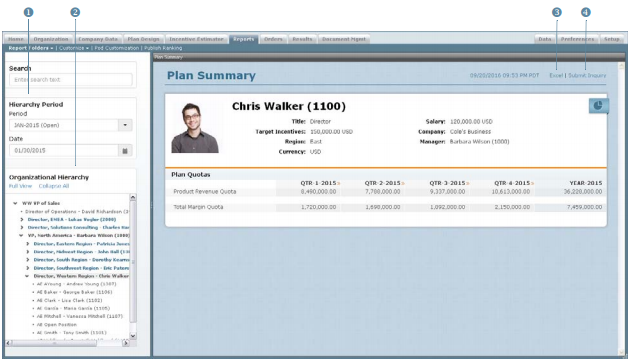The image size is (632, 361).
Task: Click Chris Walker's profile photo
Action: pyautogui.click(x=195, y=127)
